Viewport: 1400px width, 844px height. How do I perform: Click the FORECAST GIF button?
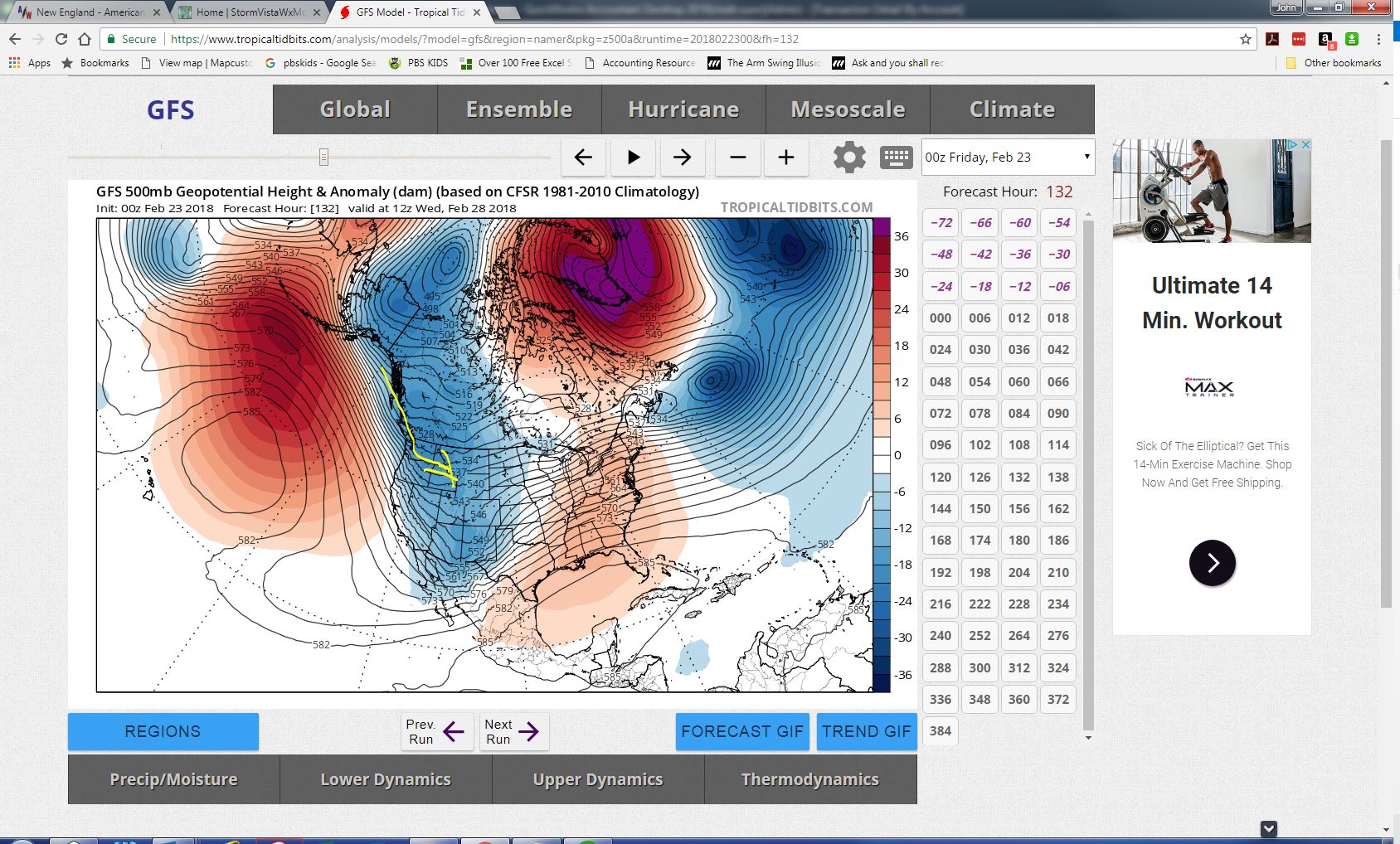click(x=742, y=731)
